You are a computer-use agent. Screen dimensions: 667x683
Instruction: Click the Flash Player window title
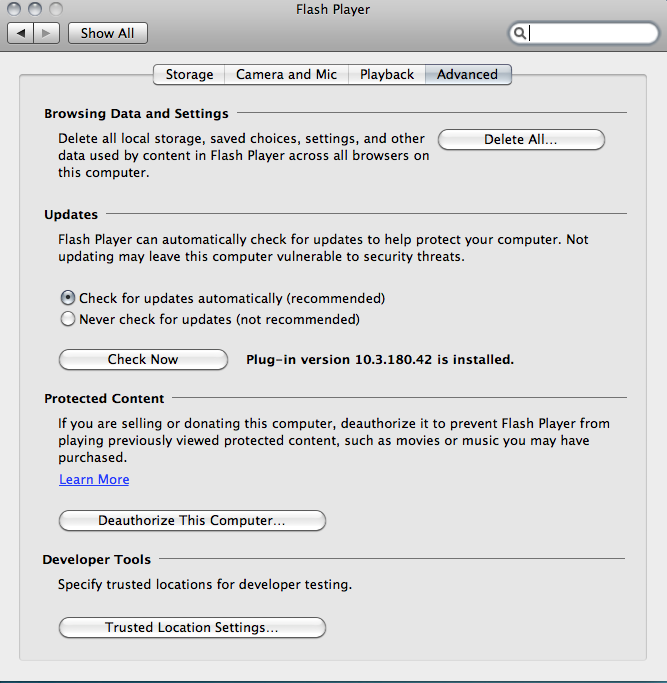click(x=333, y=10)
